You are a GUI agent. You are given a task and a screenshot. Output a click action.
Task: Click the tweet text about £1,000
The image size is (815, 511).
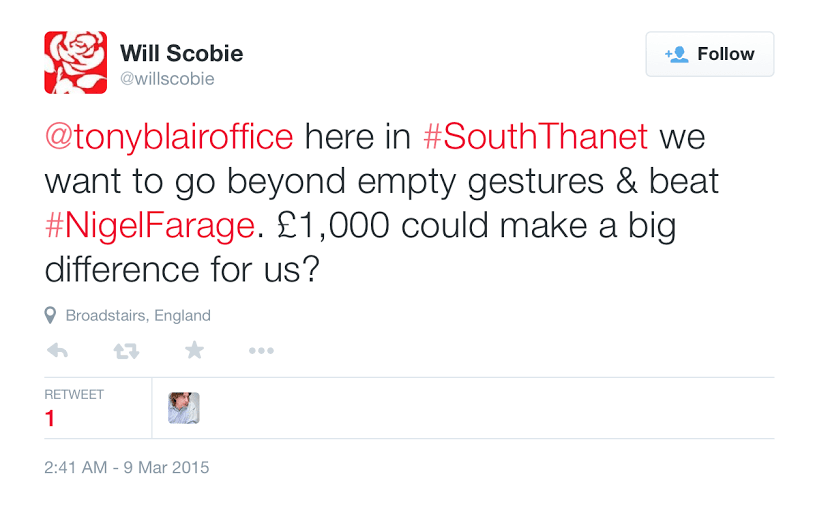click(x=382, y=203)
